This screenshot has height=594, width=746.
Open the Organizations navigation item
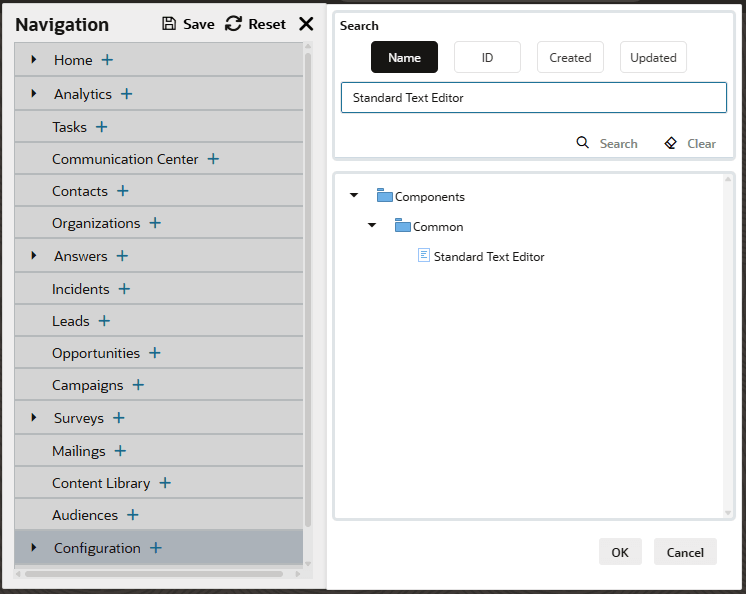point(96,224)
